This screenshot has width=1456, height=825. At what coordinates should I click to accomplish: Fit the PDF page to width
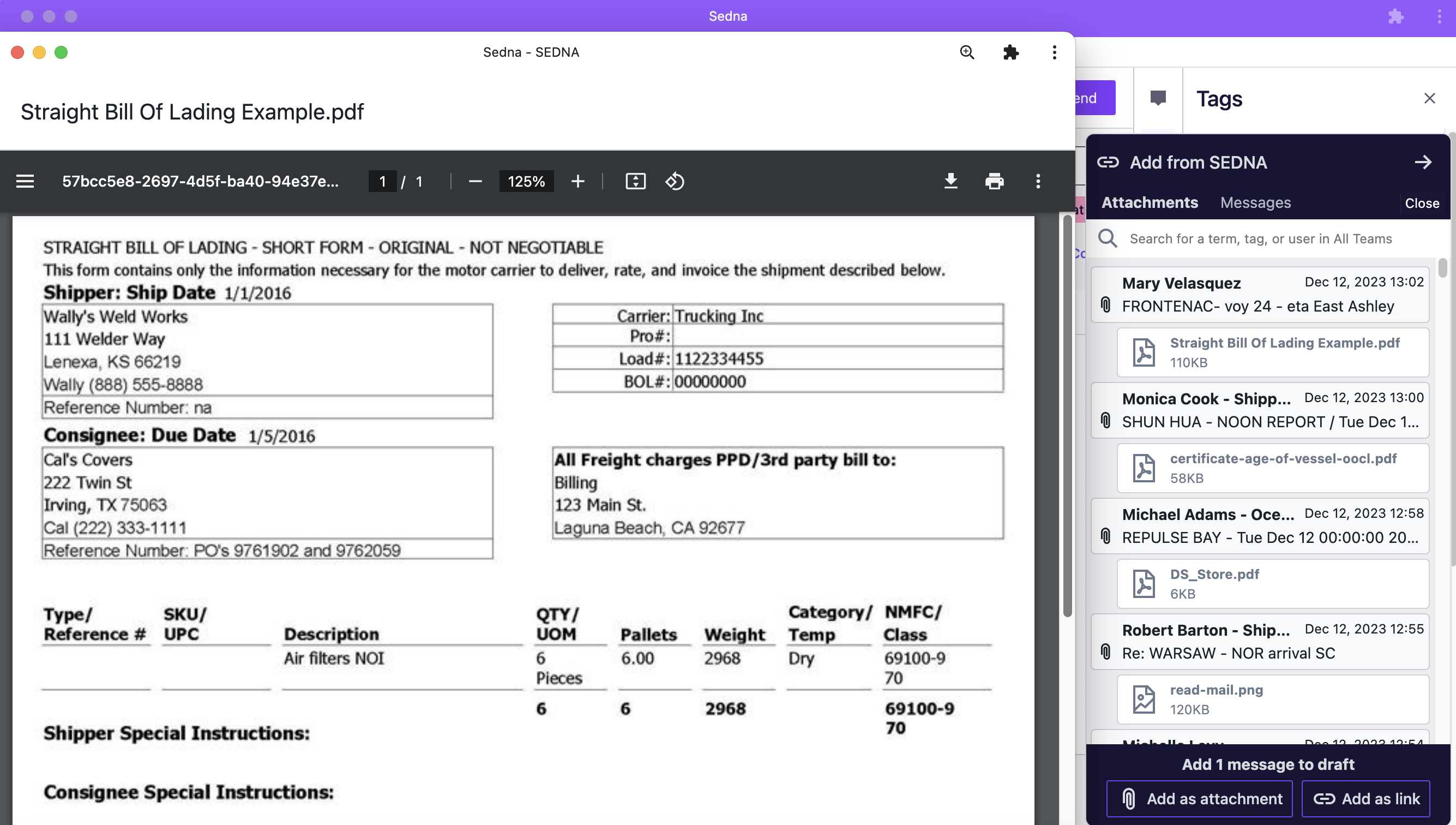(x=635, y=181)
